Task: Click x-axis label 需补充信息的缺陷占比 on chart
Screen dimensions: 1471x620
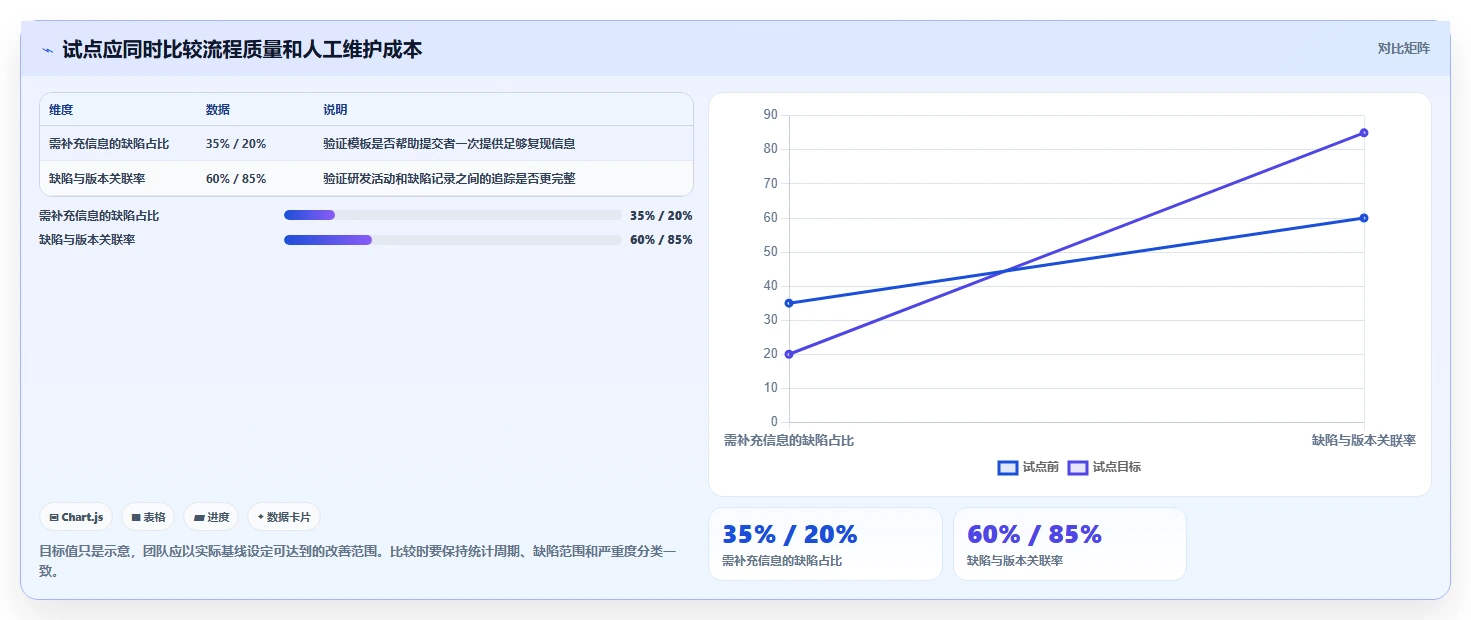Action: (789, 441)
